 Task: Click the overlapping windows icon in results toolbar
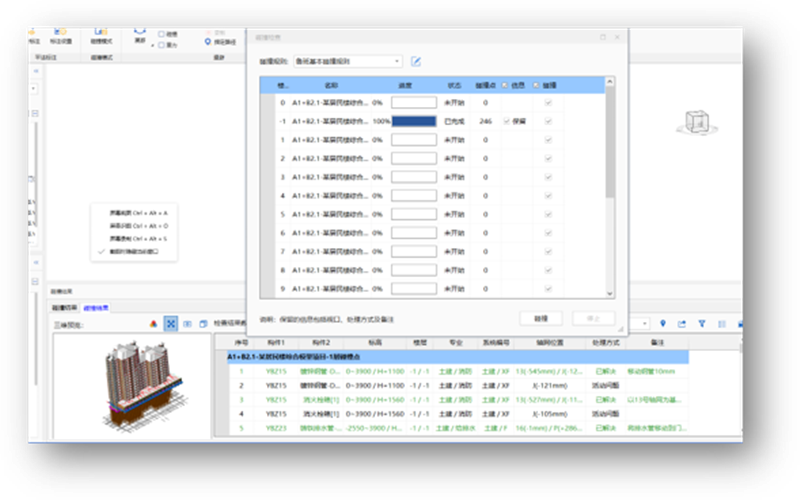coord(203,323)
